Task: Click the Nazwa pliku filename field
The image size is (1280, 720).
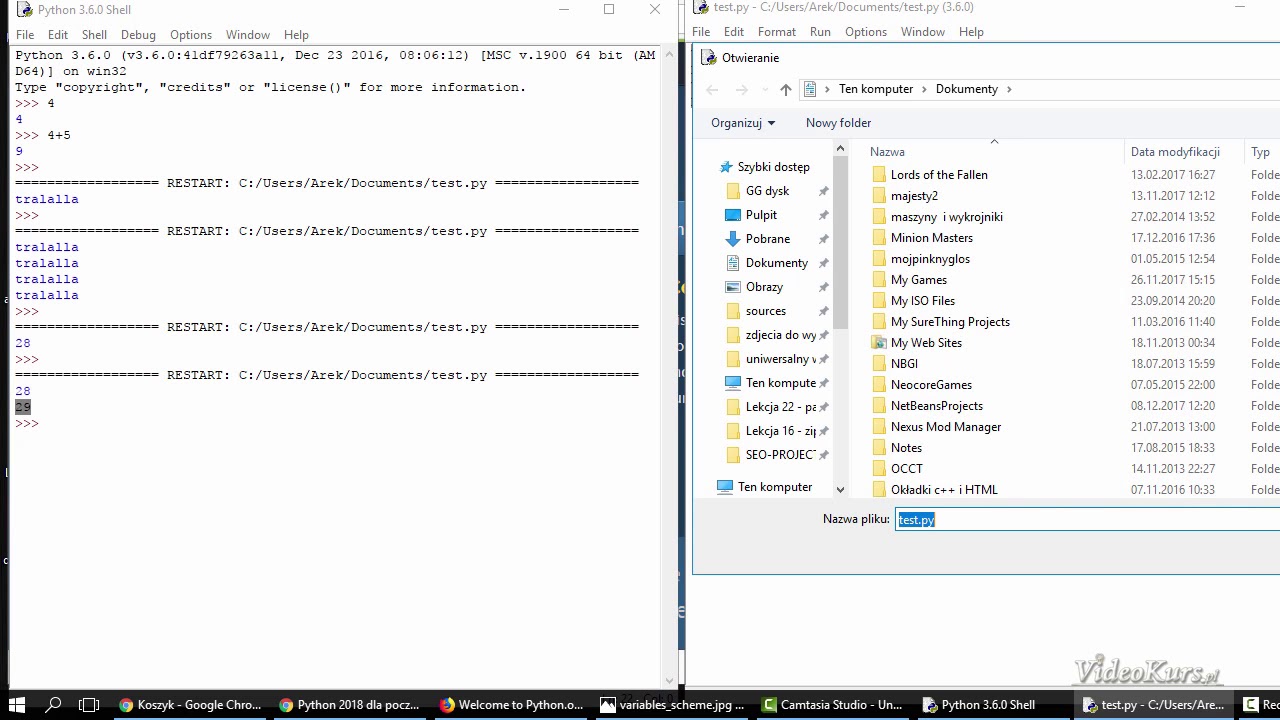Action: [1088, 519]
